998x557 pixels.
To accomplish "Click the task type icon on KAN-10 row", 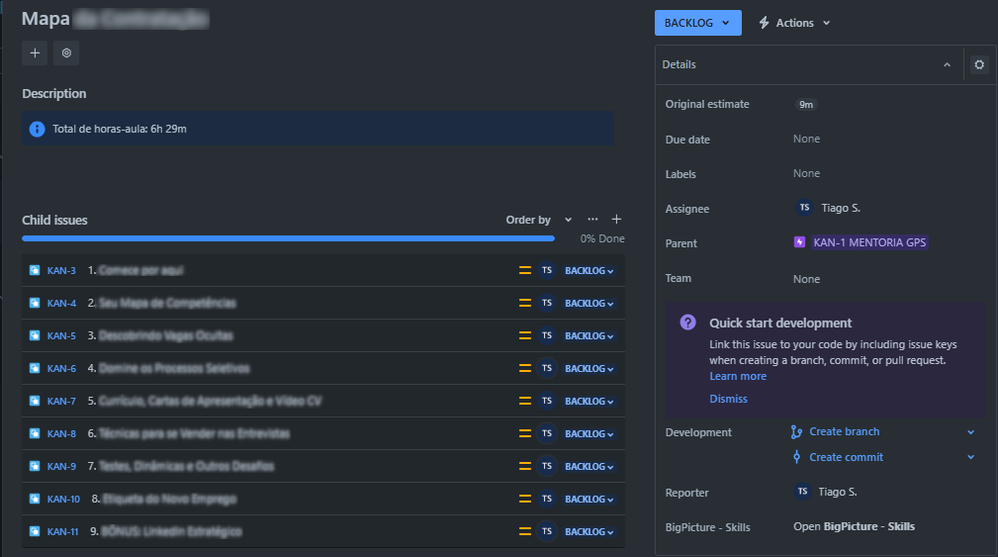I will [x=34, y=499].
